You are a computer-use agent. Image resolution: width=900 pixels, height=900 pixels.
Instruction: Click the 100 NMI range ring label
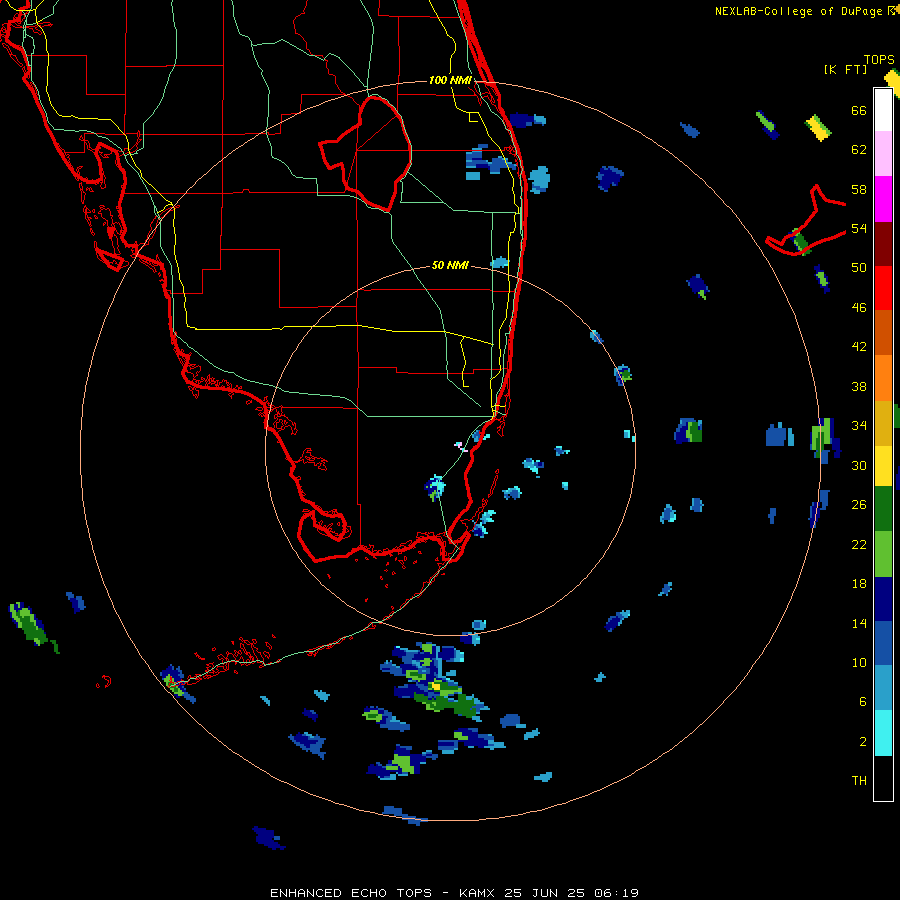coord(450,80)
